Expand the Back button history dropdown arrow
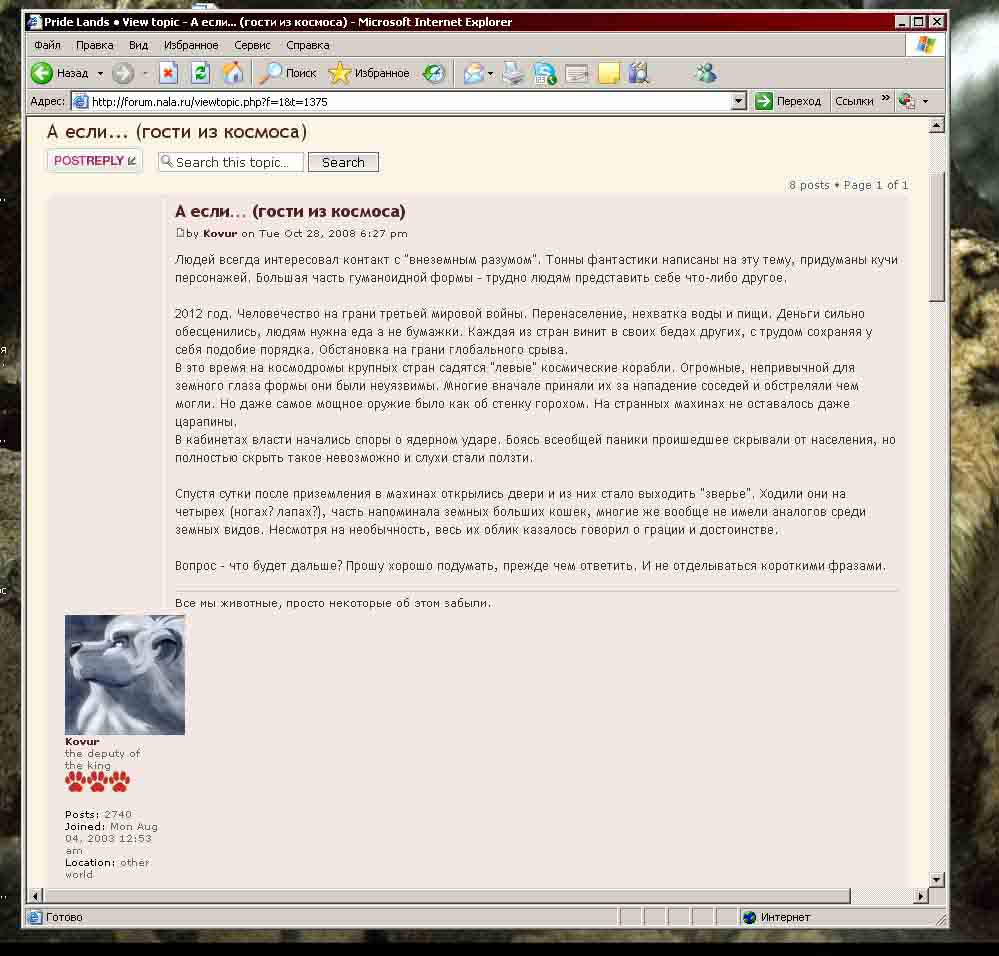The width and height of the screenshot is (999, 956). point(100,73)
